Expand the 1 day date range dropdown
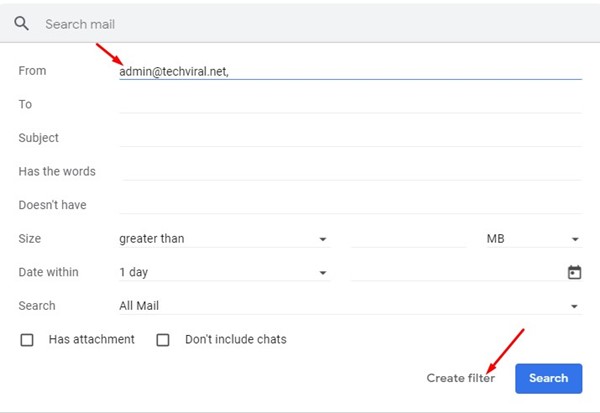Viewport: 600px width, 413px height. coord(224,273)
